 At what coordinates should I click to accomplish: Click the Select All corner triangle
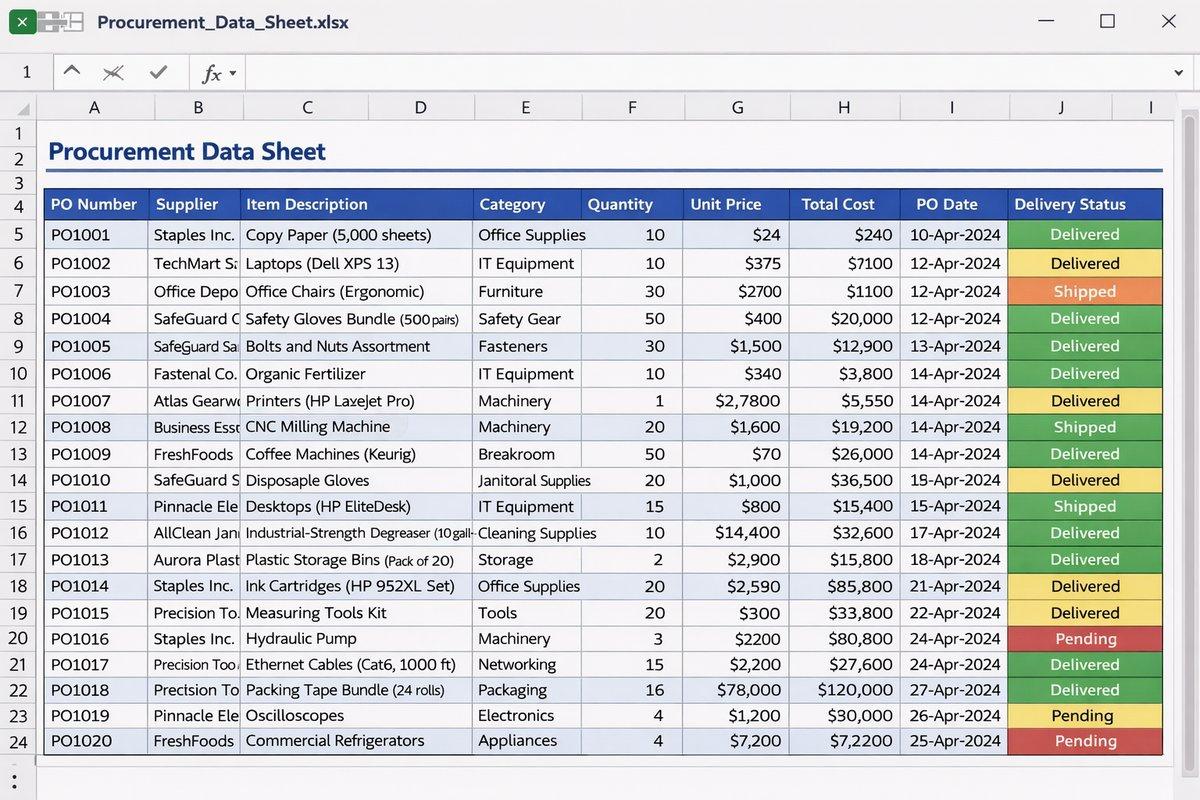point(23,108)
